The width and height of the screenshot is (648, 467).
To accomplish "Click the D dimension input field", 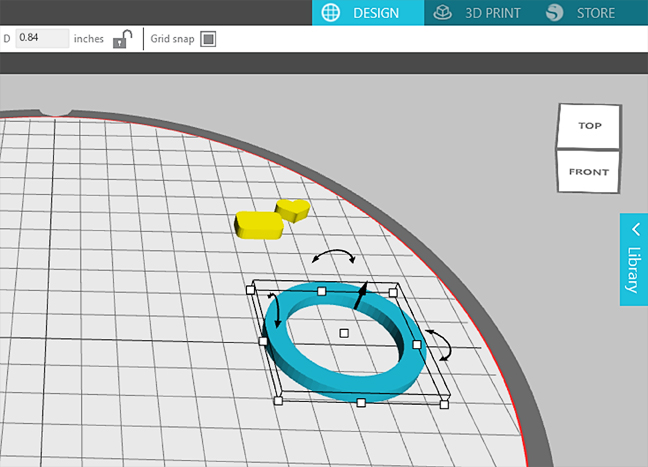I will point(42,38).
